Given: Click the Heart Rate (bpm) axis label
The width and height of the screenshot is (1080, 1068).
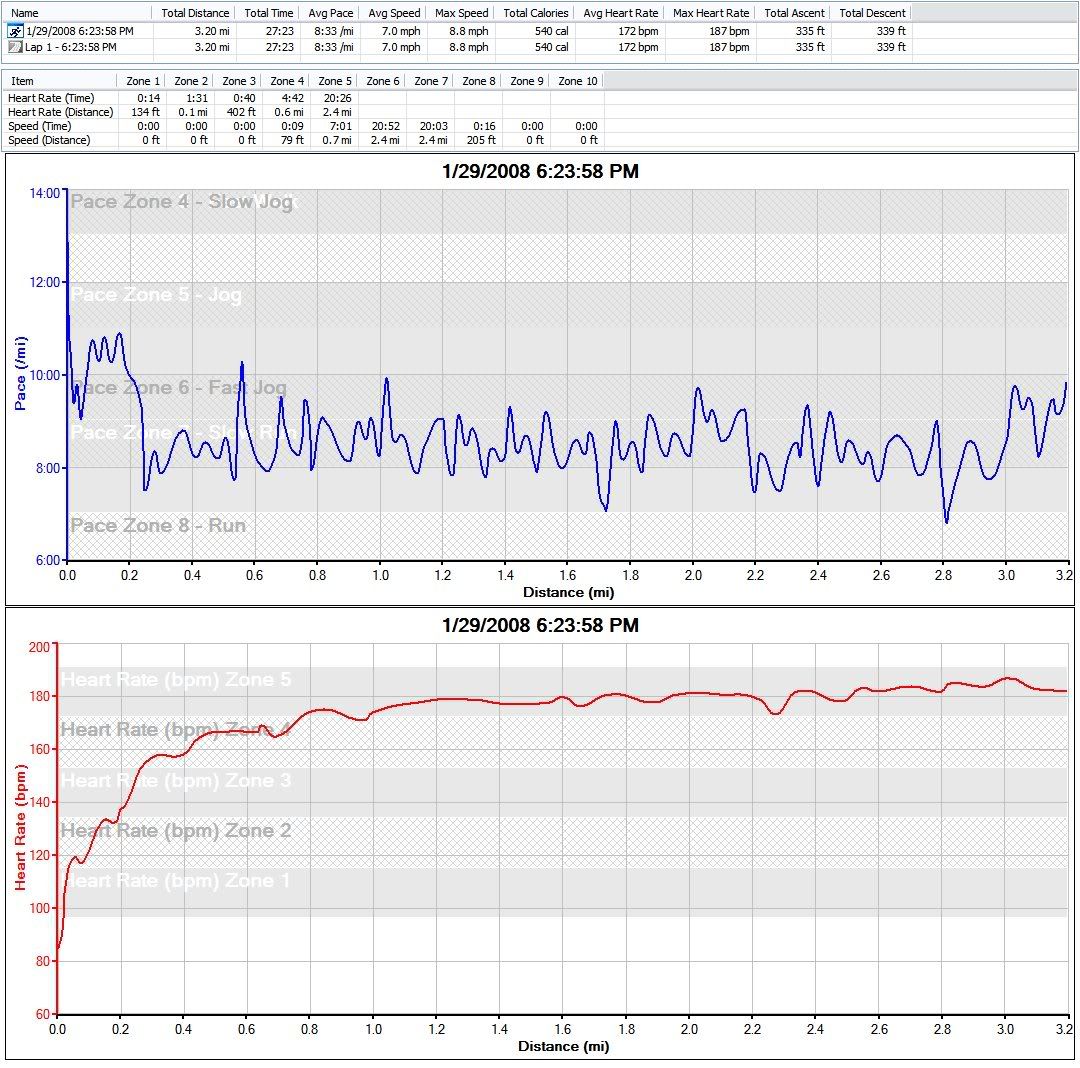Looking at the screenshot, I should coord(20,828).
